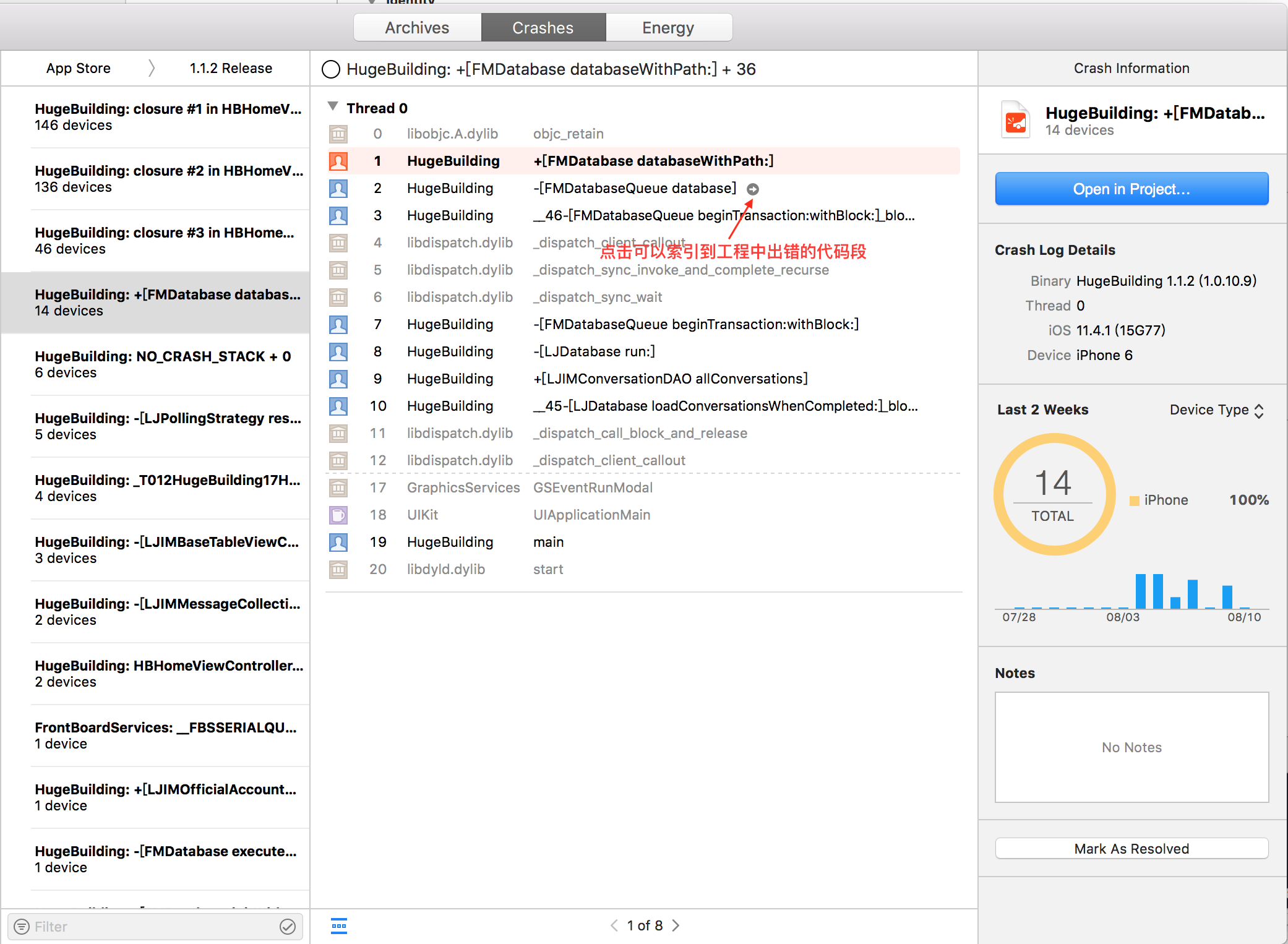
Task: Click the iPhone legend color swatch
Action: (x=1135, y=500)
